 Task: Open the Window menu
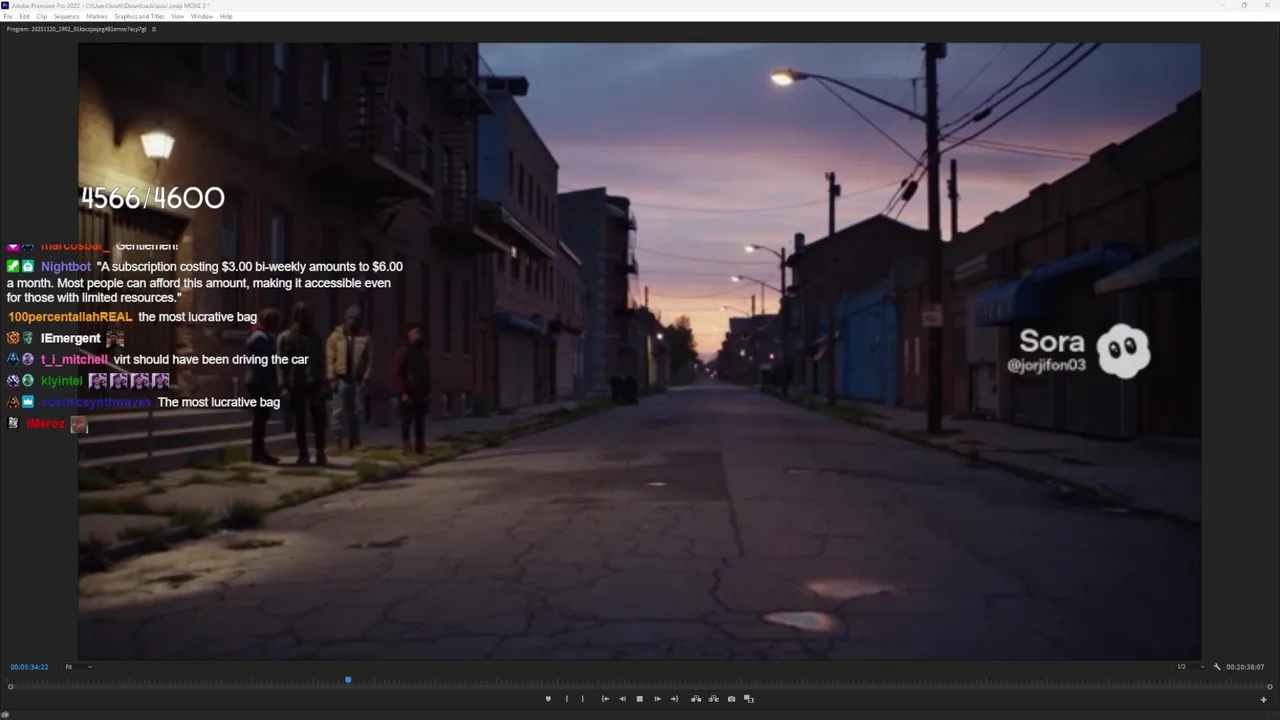tap(202, 16)
